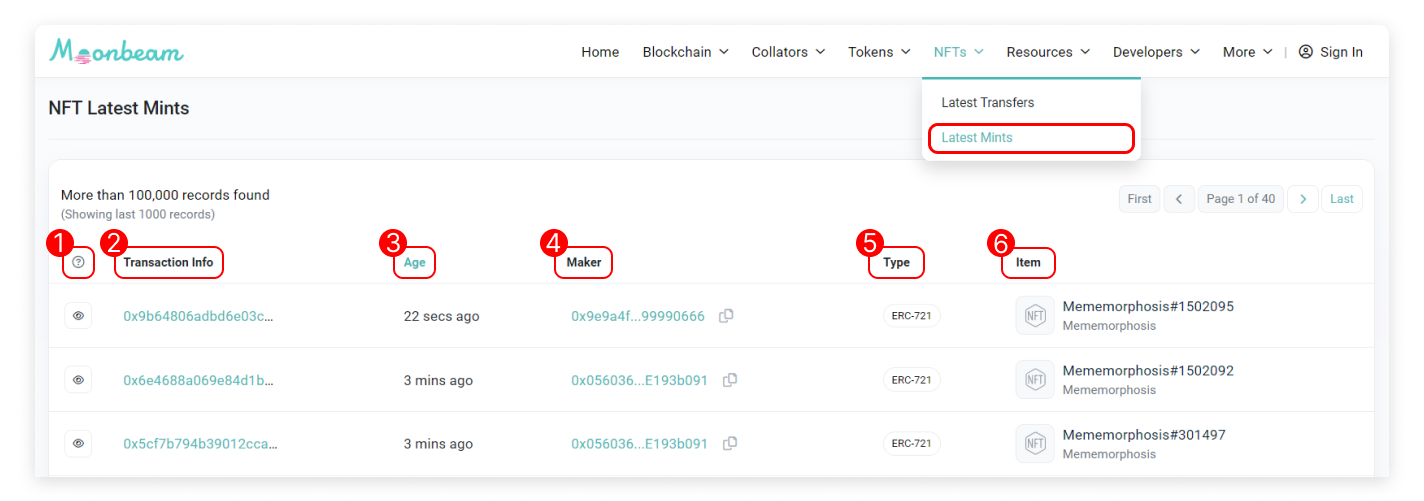The height and width of the screenshot is (501, 1424).
Task: Expand the Tokens menu
Action: (x=879, y=52)
